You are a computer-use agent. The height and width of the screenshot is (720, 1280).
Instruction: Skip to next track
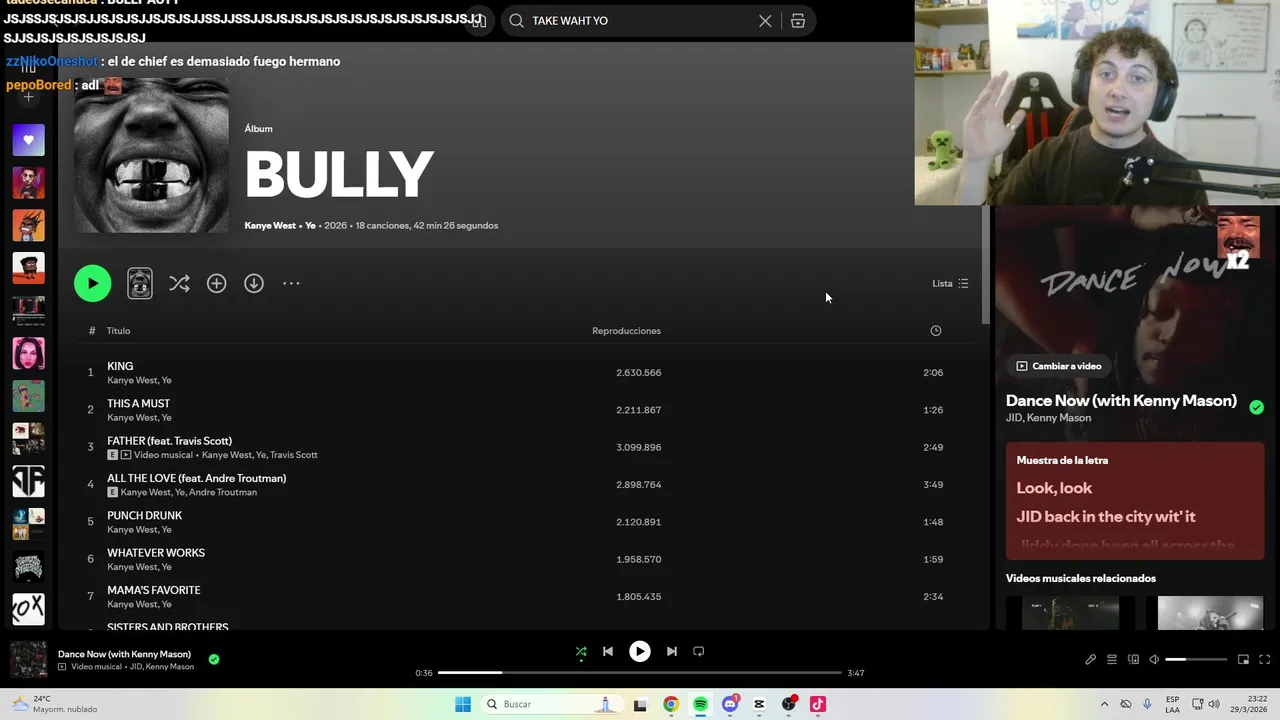pyautogui.click(x=672, y=651)
